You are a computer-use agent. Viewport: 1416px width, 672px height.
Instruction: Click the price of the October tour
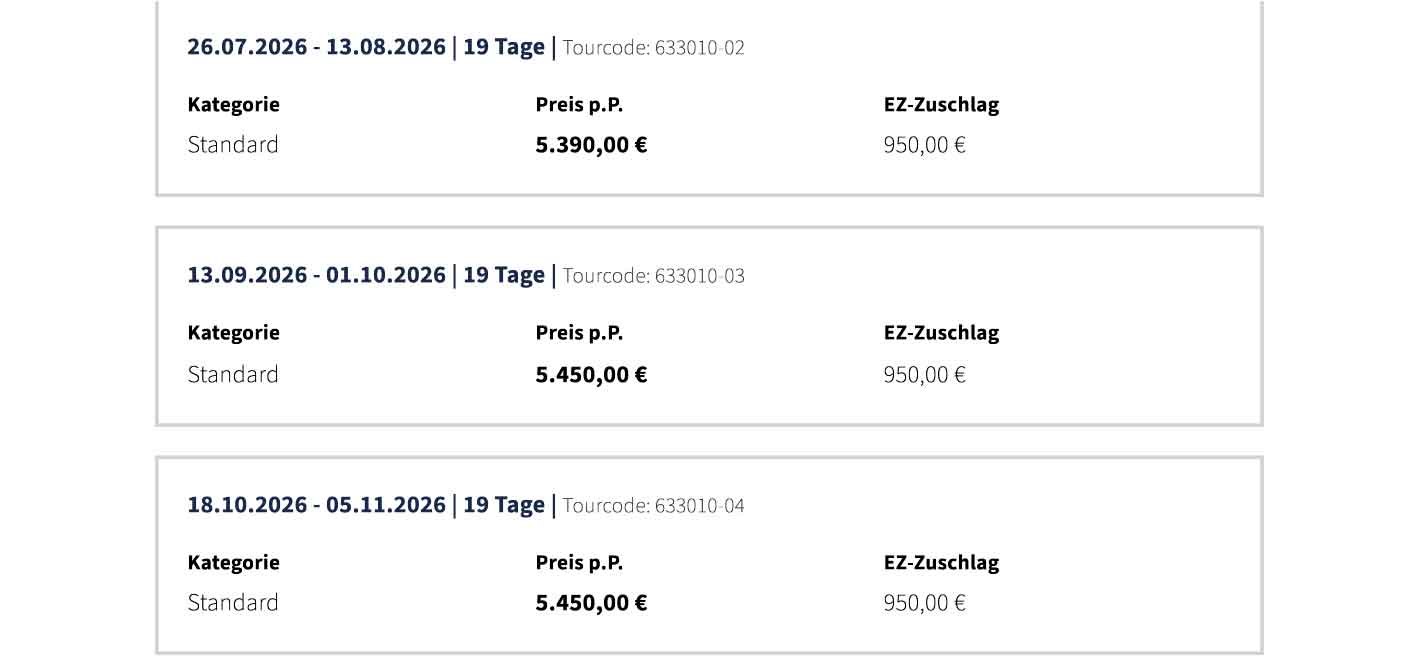591,603
